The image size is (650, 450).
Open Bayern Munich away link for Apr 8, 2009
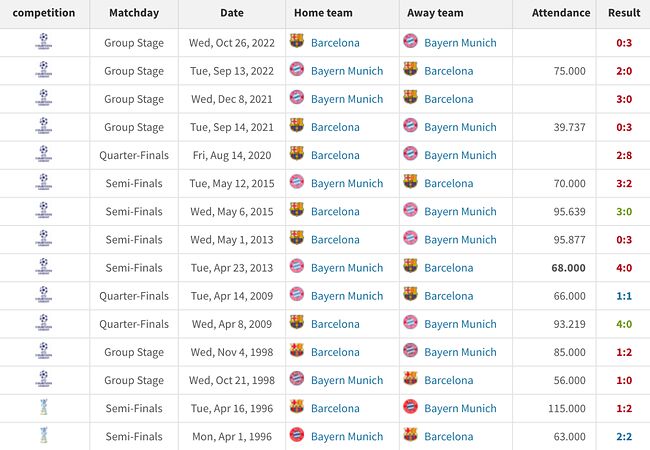pyautogui.click(x=460, y=324)
